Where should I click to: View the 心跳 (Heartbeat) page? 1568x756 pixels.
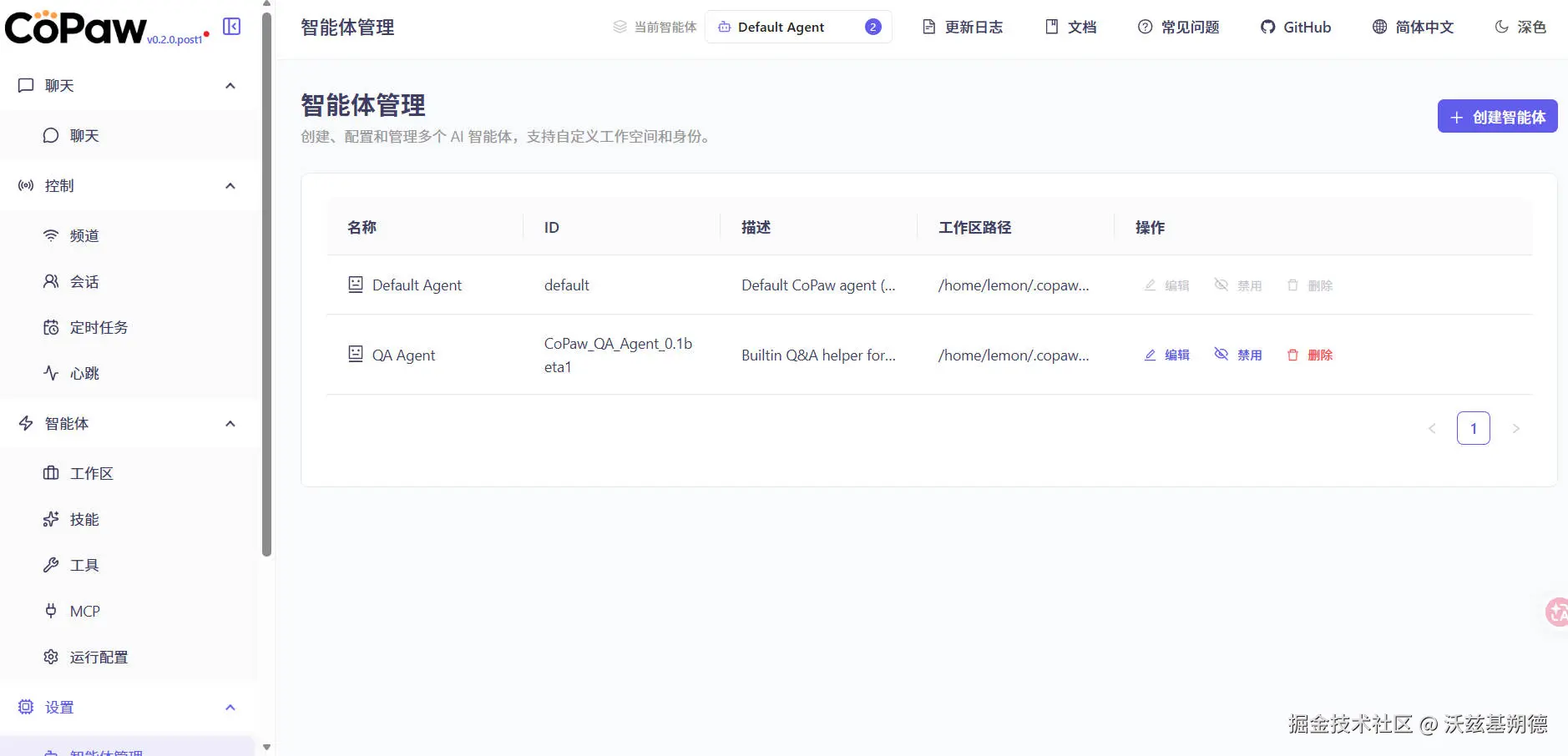pyautogui.click(x=83, y=373)
